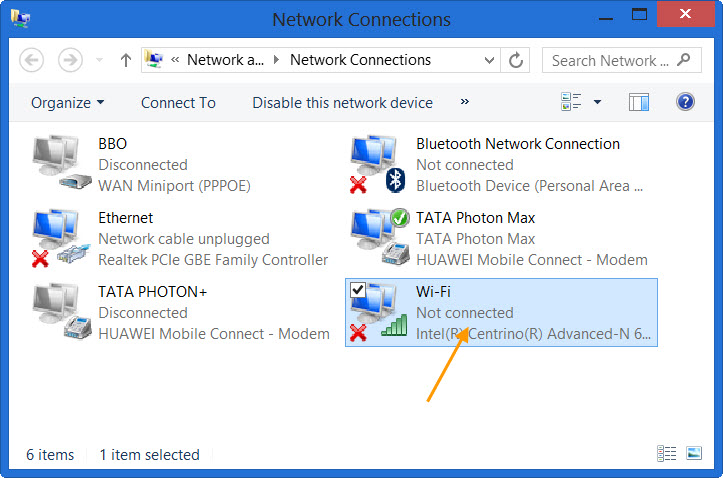Switch to large icons view in status bar
The height and width of the screenshot is (478, 723).
click(694, 454)
